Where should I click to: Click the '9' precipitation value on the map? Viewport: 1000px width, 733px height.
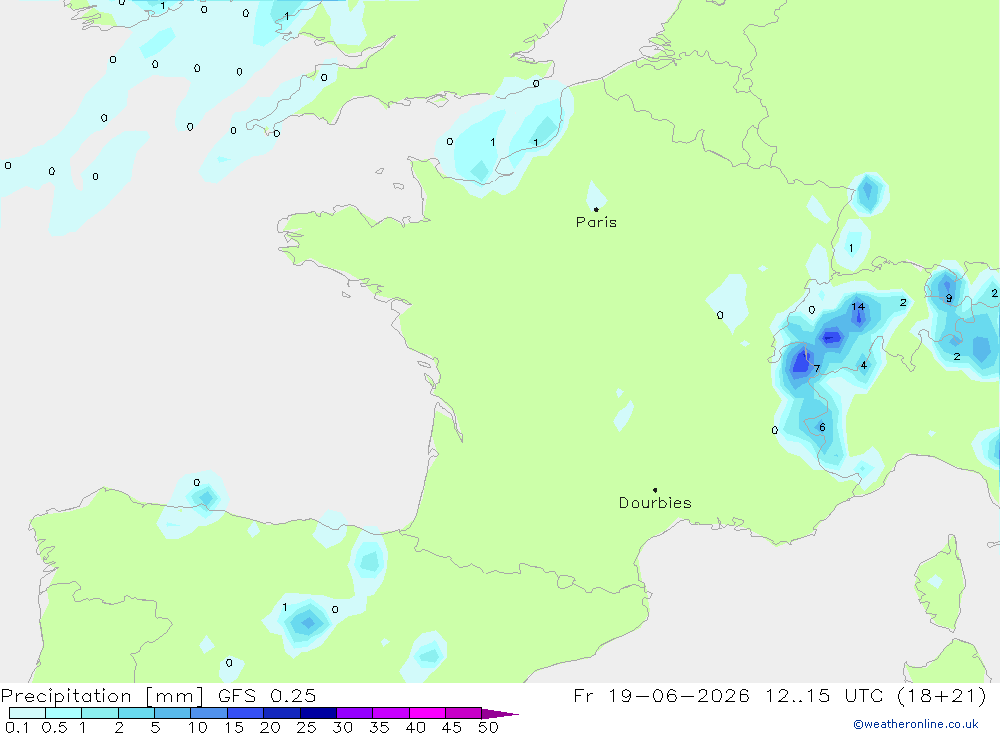pyautogui.click(x=949, y=299)
